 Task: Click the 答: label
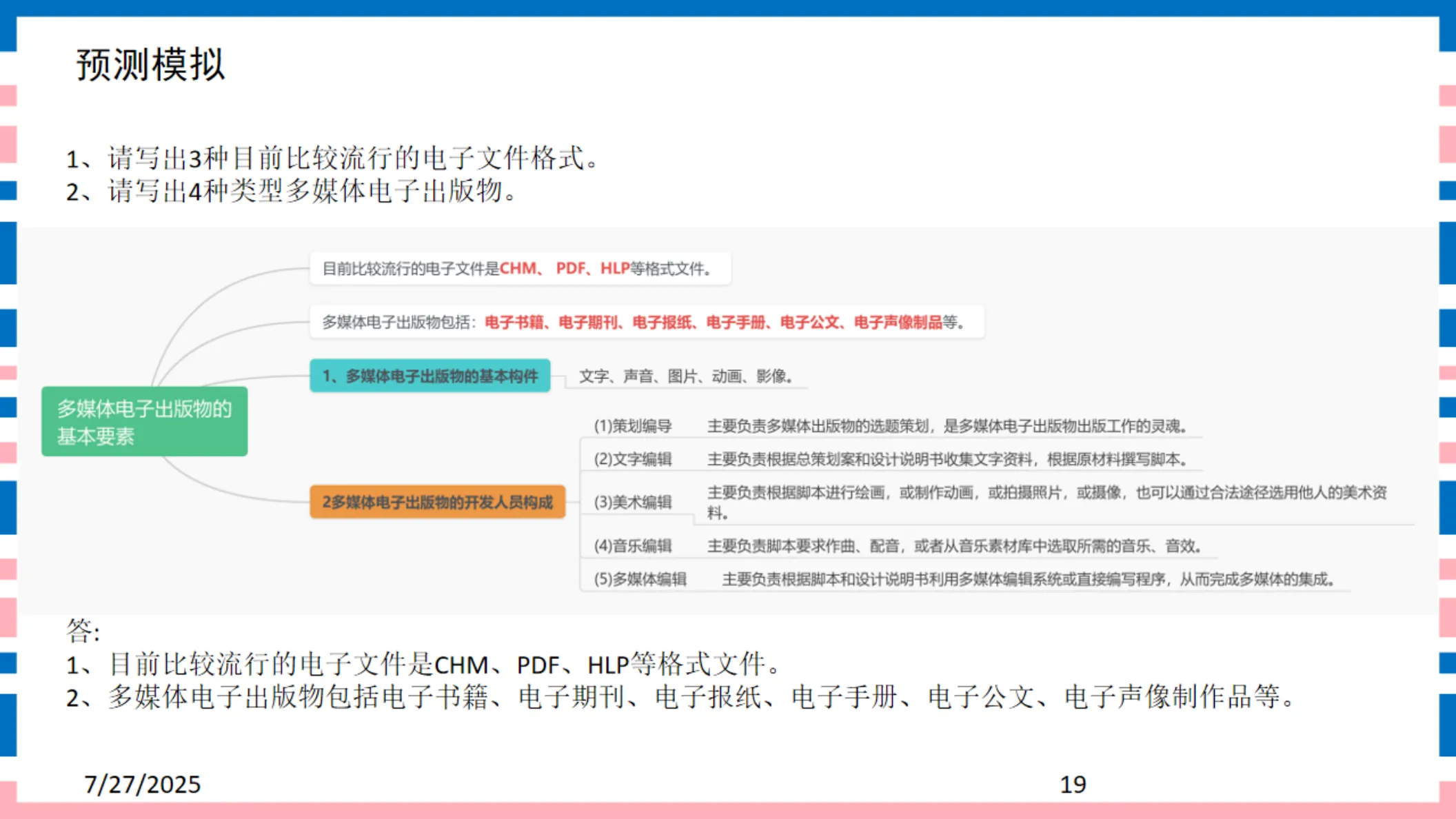(x=83, y=630)
